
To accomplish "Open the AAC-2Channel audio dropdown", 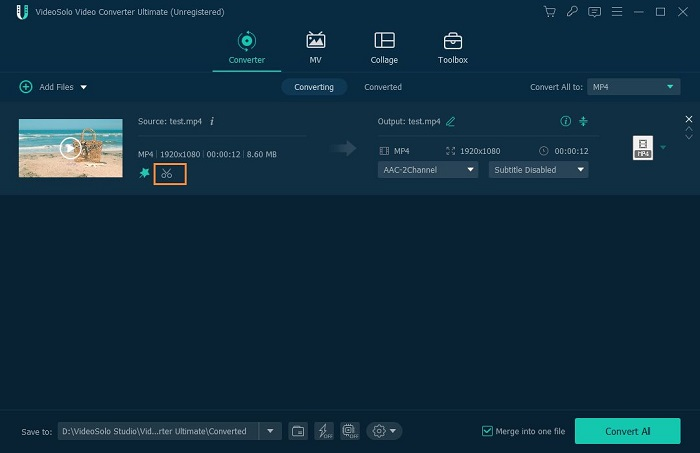I will (x=428, y=170).
